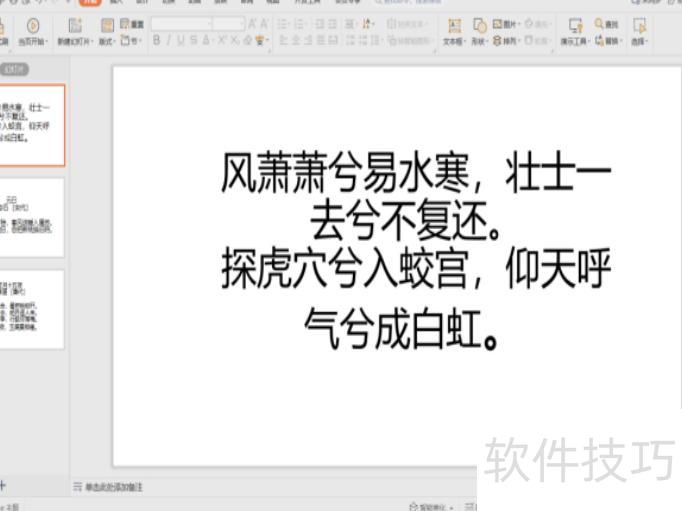Start slideshow from current slide icon
Screen dimensions: 682x511
coord(33,25)
